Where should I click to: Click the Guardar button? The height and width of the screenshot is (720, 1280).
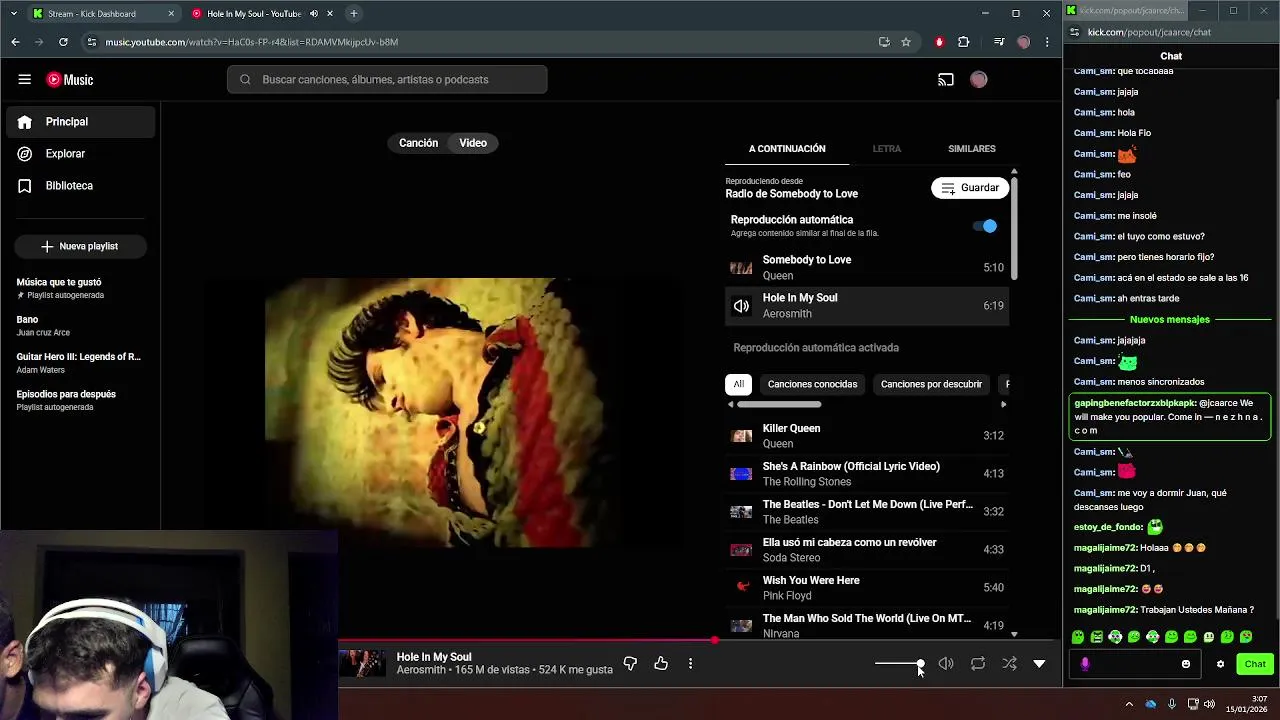pyautogui.click(x=970, y=188)
